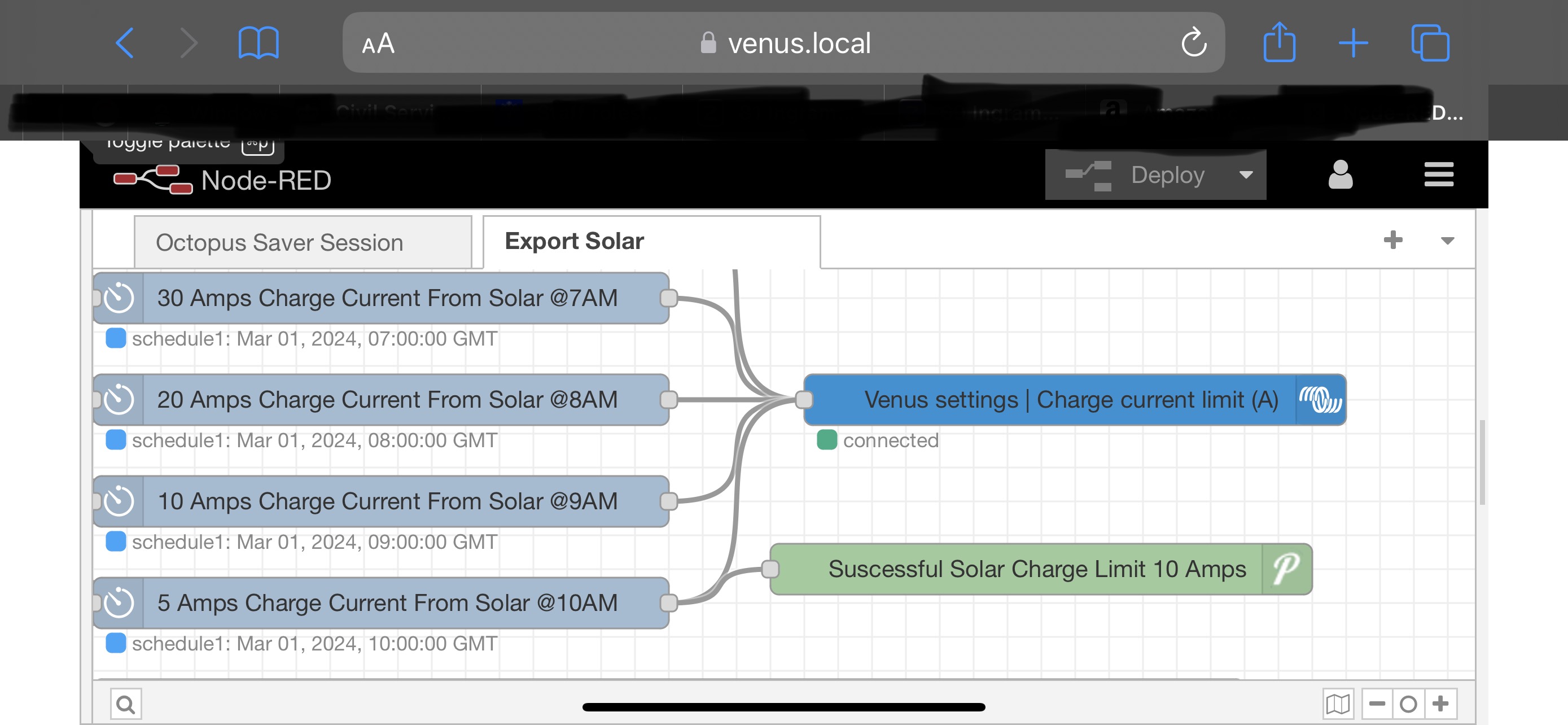
Task: Click status 'schedule1: Mar 01, 2024, 08:00:00 GMT'
Action: (x=315, y=440)
